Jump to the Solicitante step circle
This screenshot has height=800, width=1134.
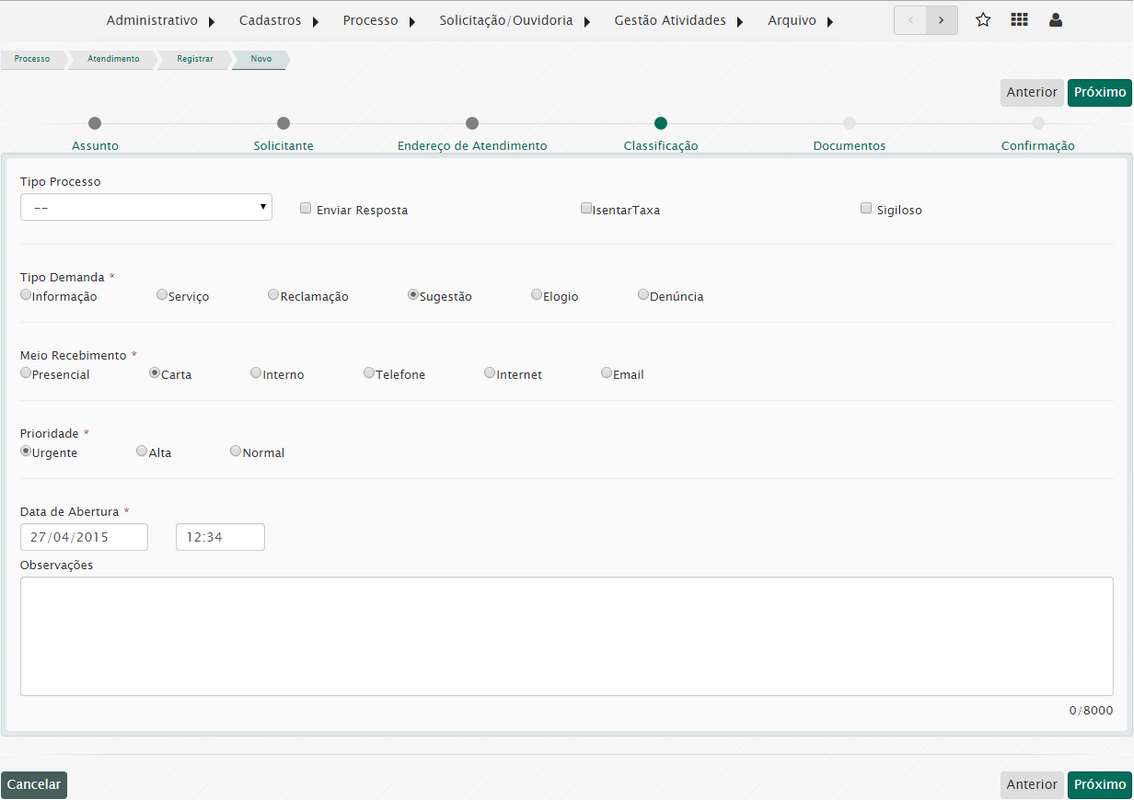(283, 124)
